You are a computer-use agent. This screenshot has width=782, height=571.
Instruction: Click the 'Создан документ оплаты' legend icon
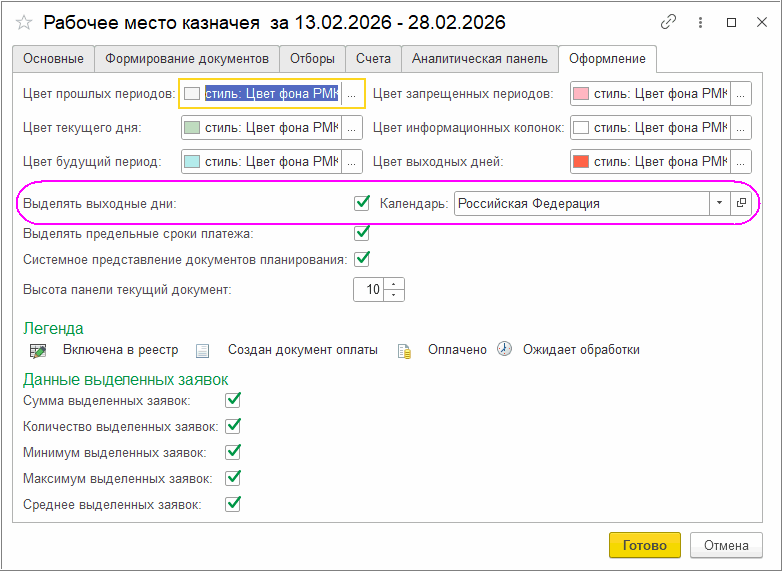pyautogui.click(x=203, y=350)
